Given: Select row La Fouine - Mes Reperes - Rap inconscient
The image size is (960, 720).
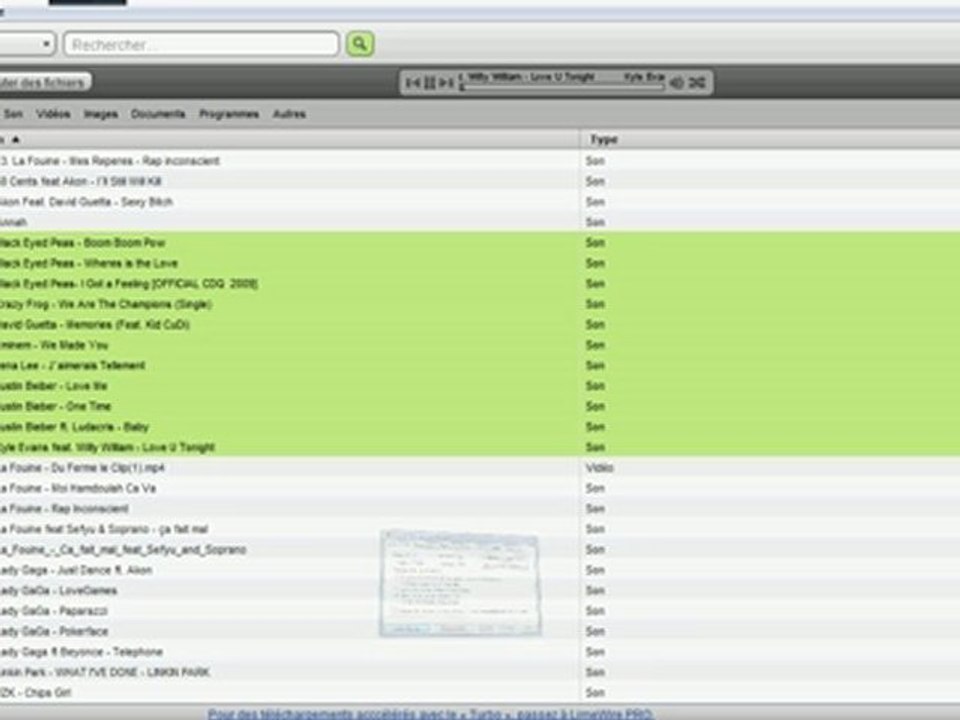Looking at the screenshot, I should coord(480,161).
